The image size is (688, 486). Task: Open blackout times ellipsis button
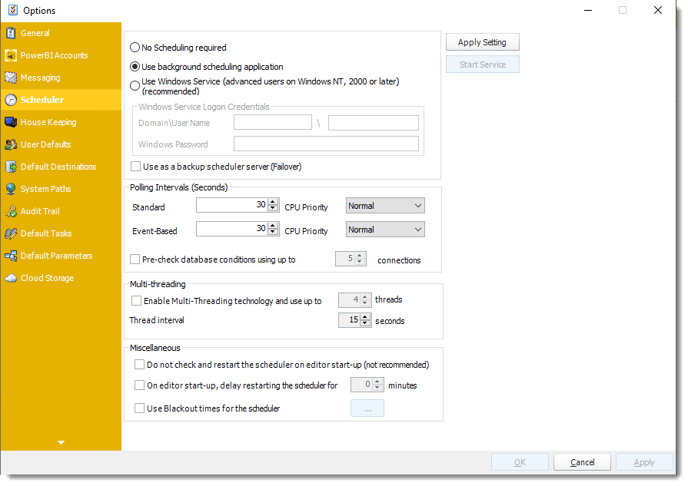point(367,408)
